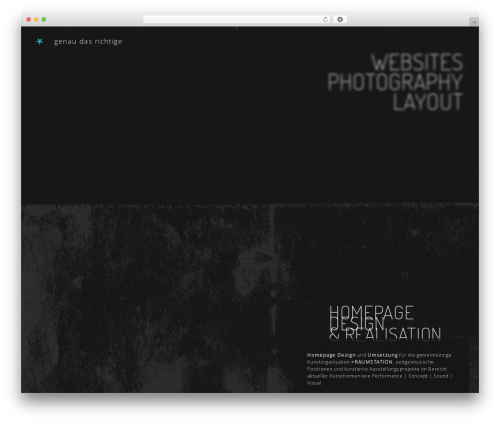
Task: Click the bold 'Homepage Design' text
Action: 331,355
